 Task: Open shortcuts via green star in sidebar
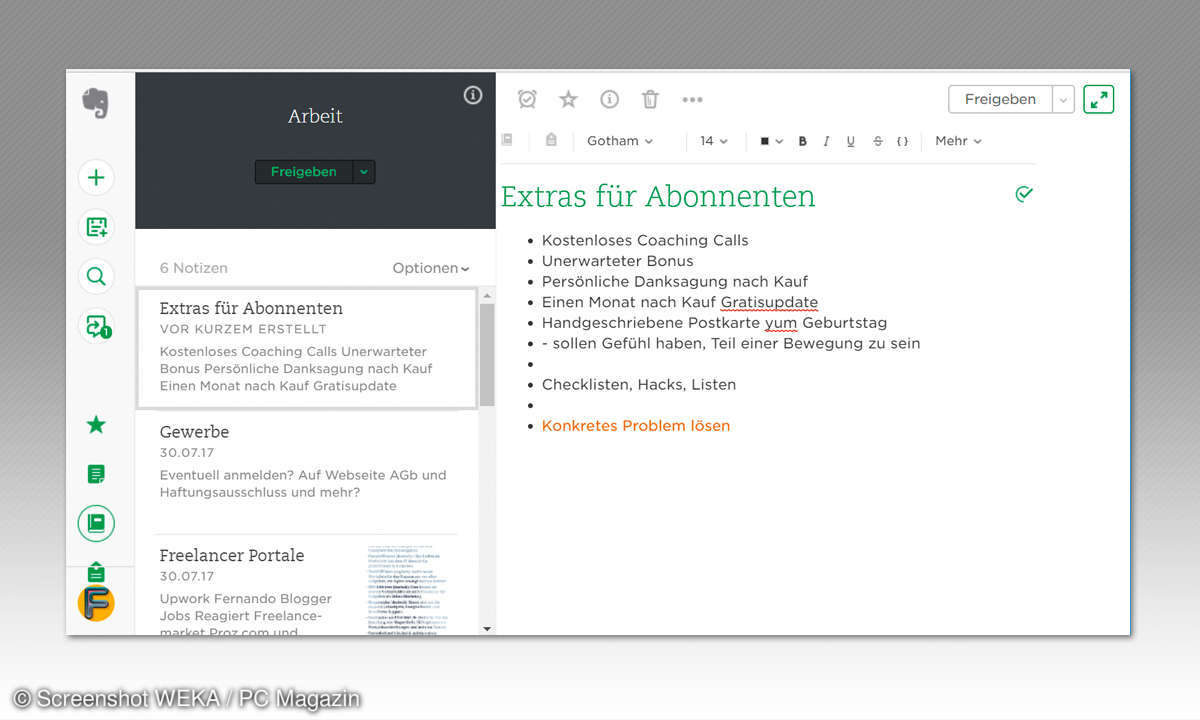pyautogui.click(x=96, y=425)
